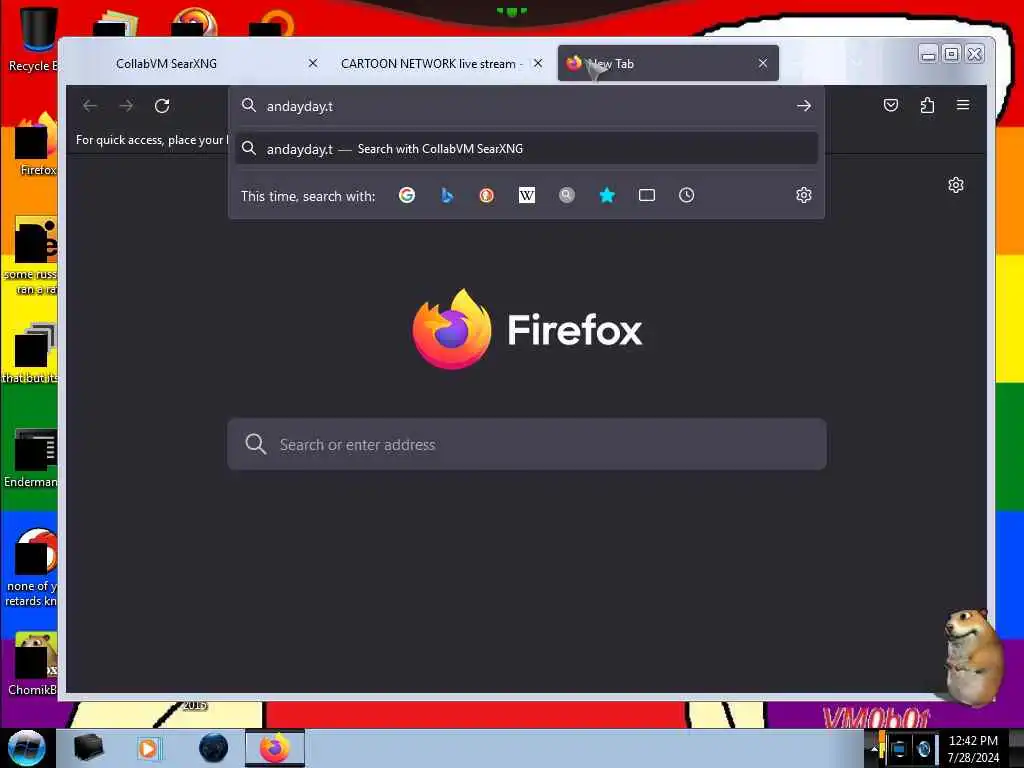Show hidden system tray icons

[x=874, y=748]
